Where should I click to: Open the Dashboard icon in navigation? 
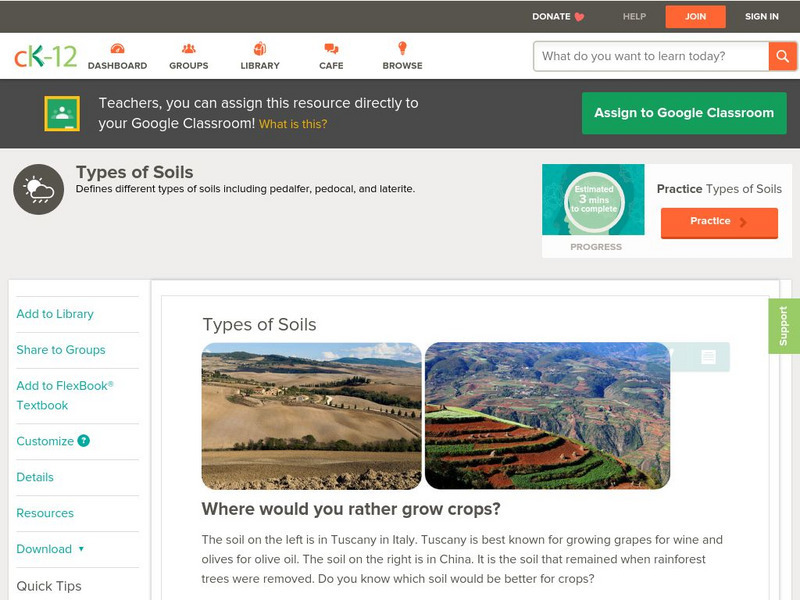(x=117, y=49)
